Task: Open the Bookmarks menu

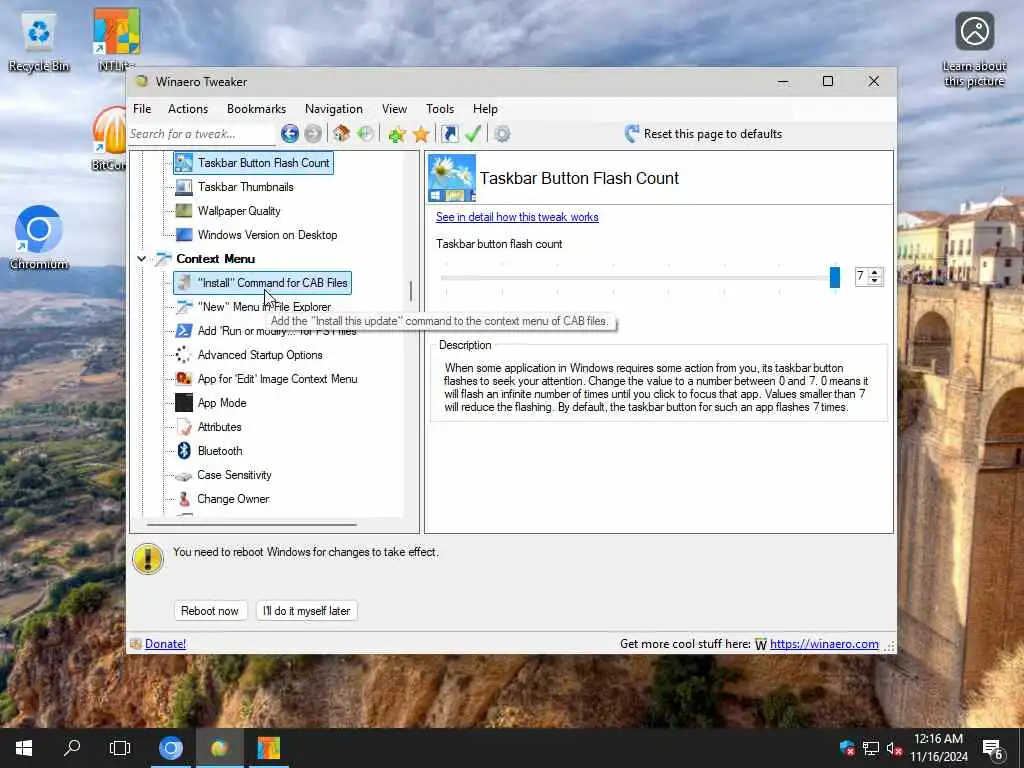Action: 256,109
